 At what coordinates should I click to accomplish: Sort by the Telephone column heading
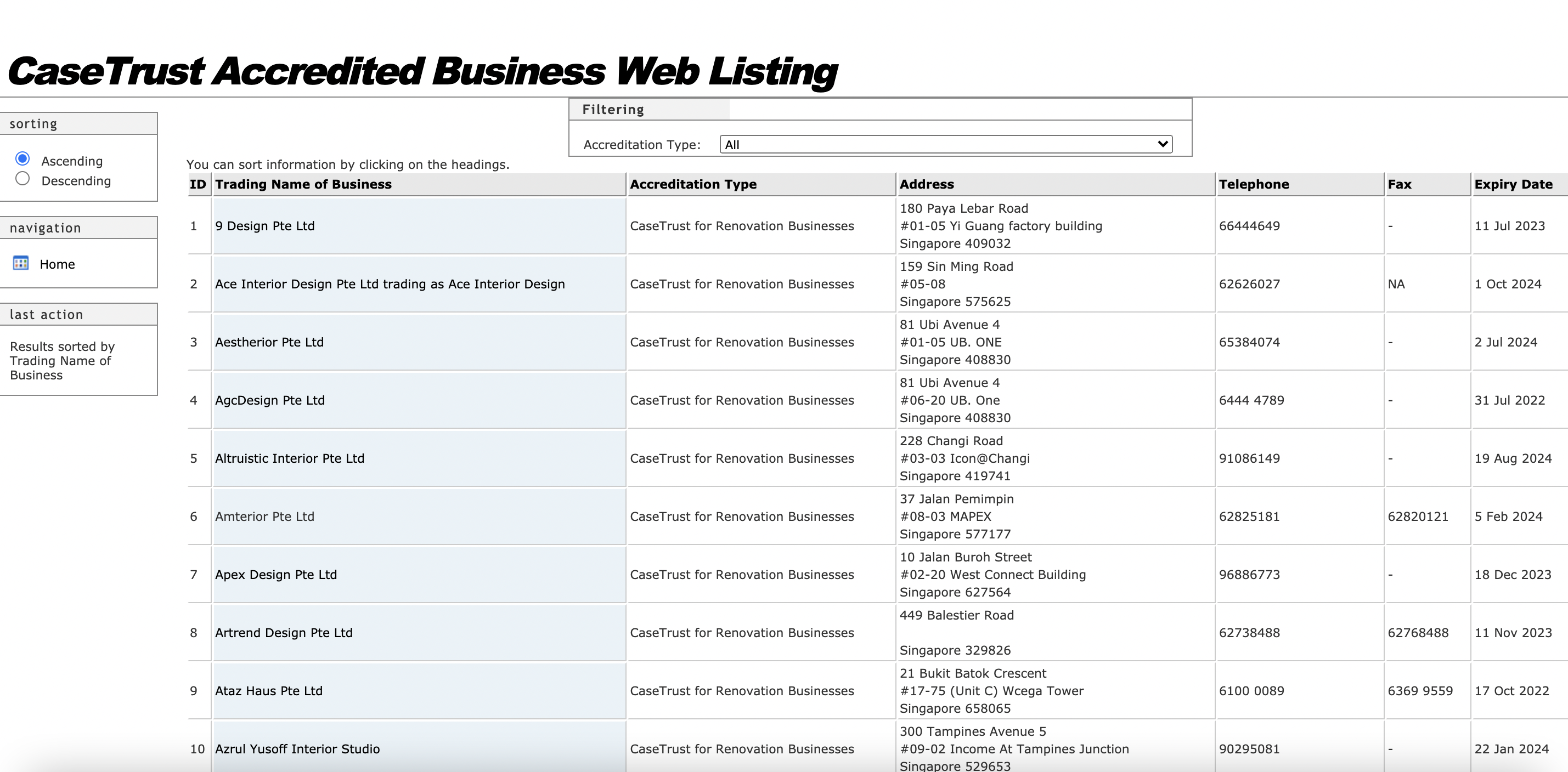coord(1253,184)
